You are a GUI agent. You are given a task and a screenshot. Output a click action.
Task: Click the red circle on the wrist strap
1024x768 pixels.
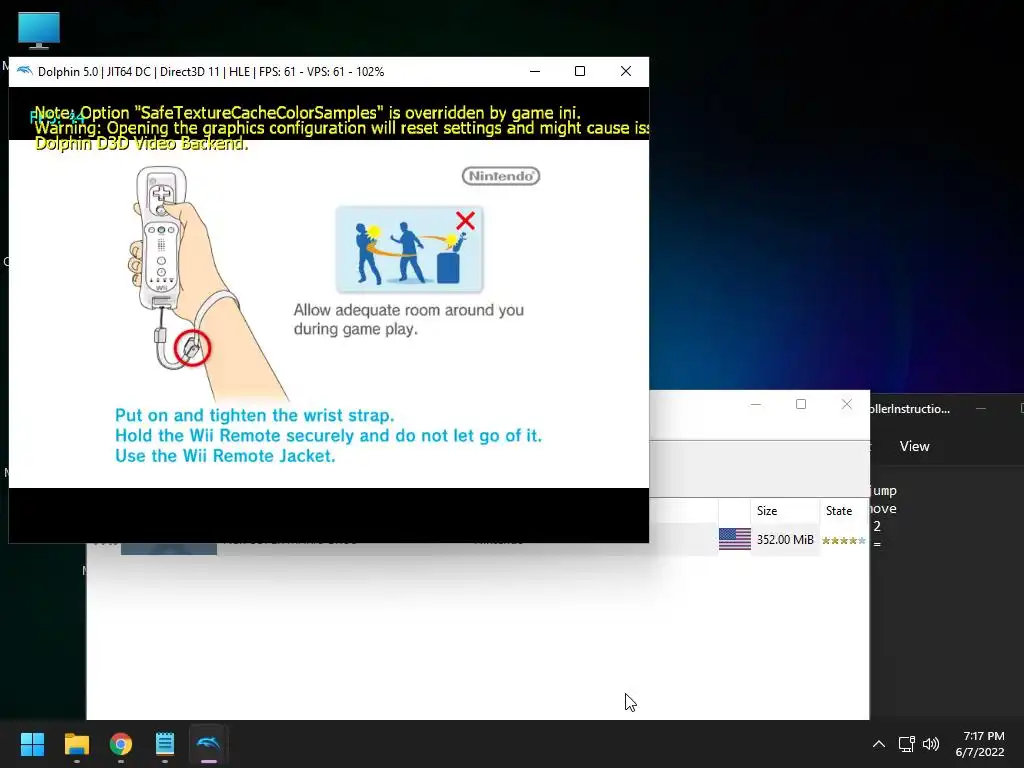pyautogui.click(x=192, y=348)
